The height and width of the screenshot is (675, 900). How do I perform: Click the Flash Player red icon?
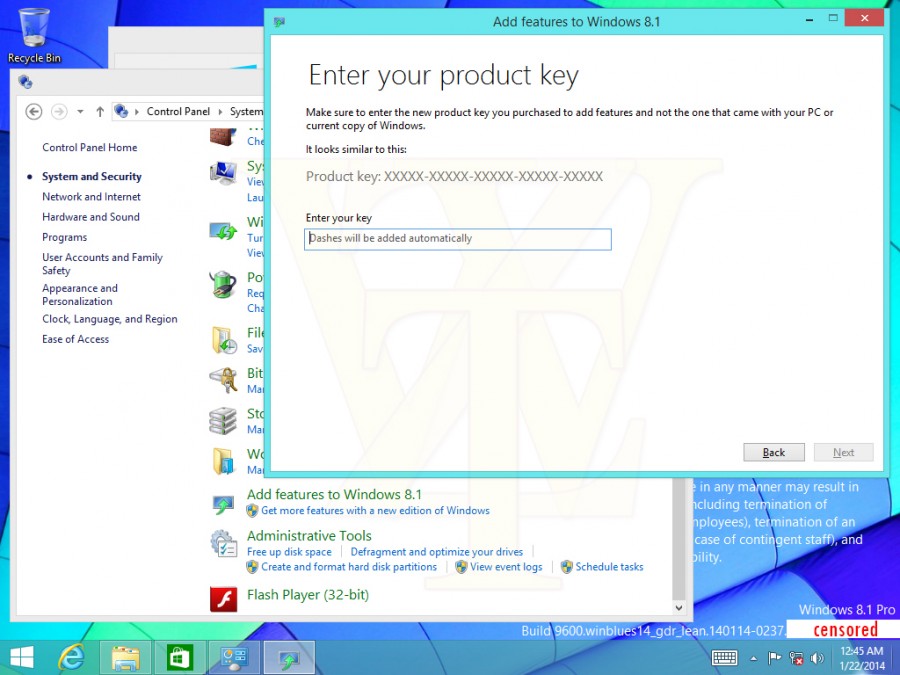223,597
